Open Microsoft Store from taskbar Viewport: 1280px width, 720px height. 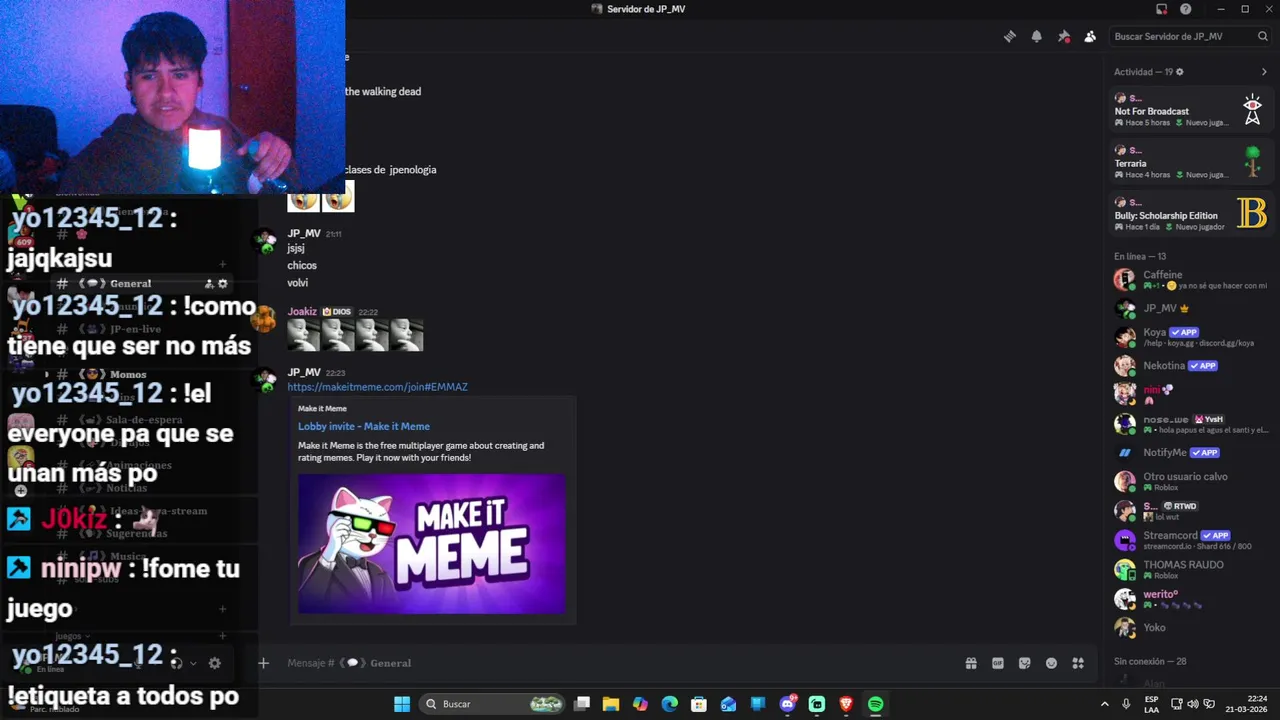(699, 704)
